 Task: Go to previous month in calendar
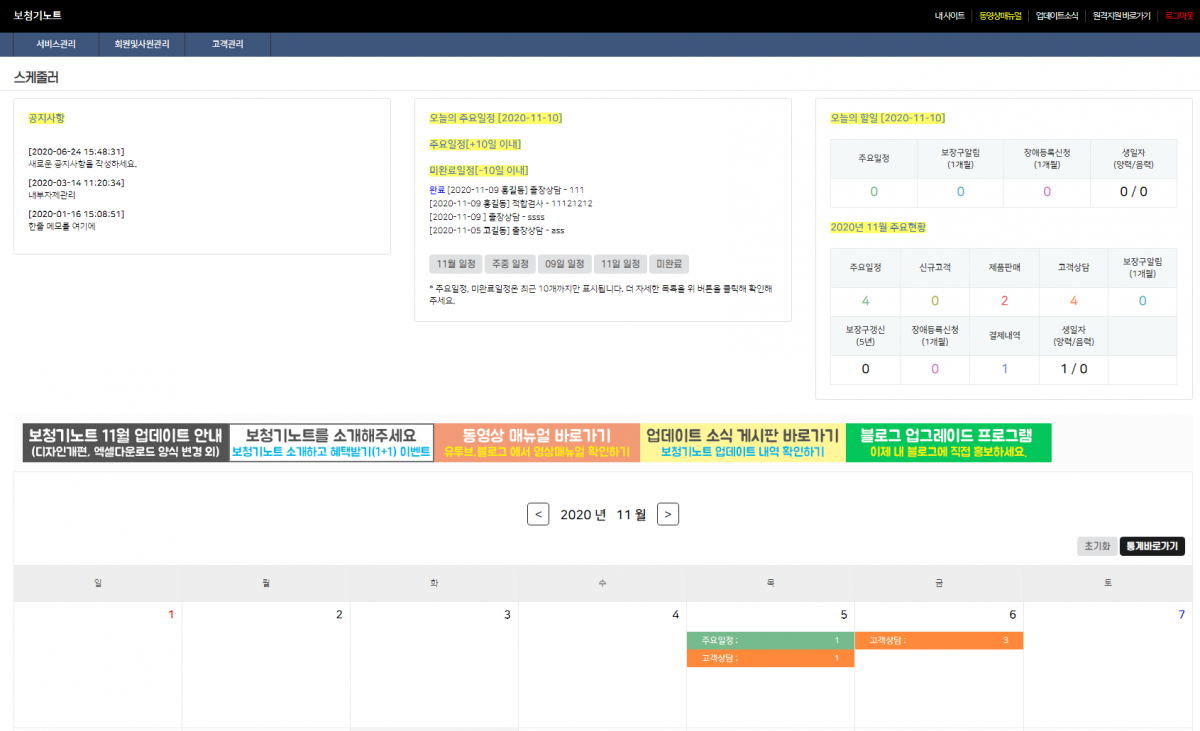538,514
